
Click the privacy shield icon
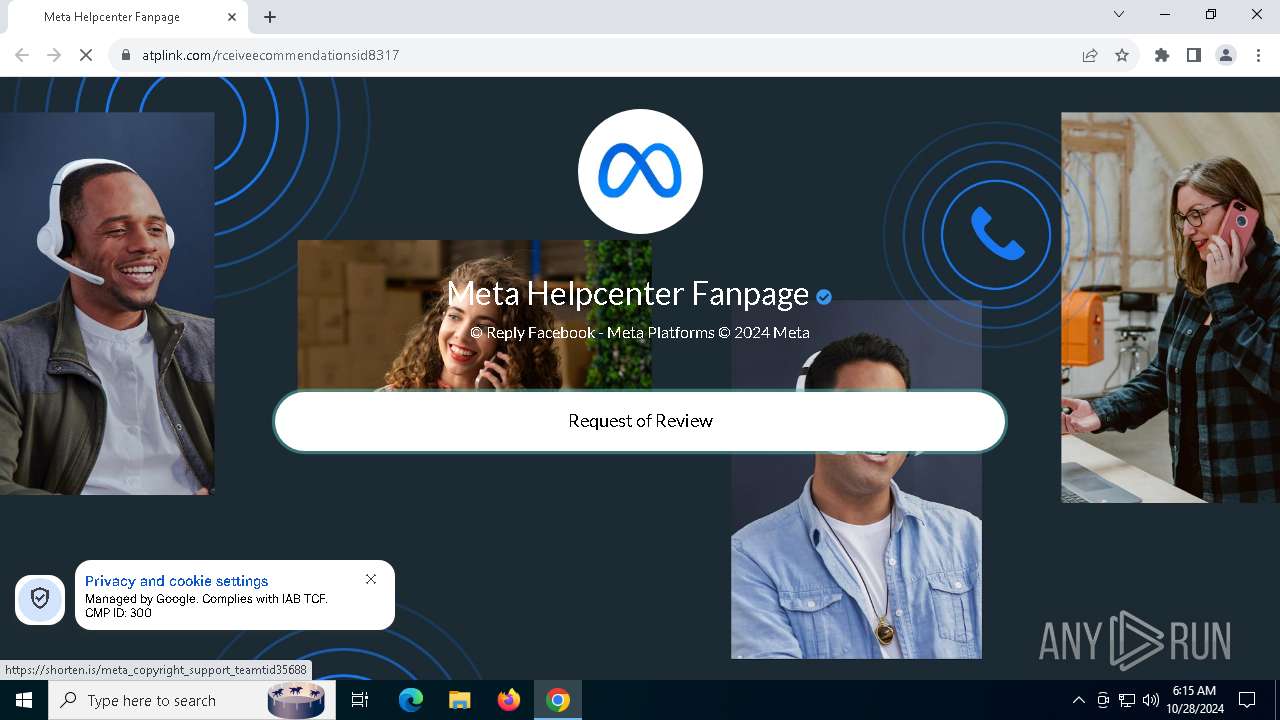pos(40,599)
